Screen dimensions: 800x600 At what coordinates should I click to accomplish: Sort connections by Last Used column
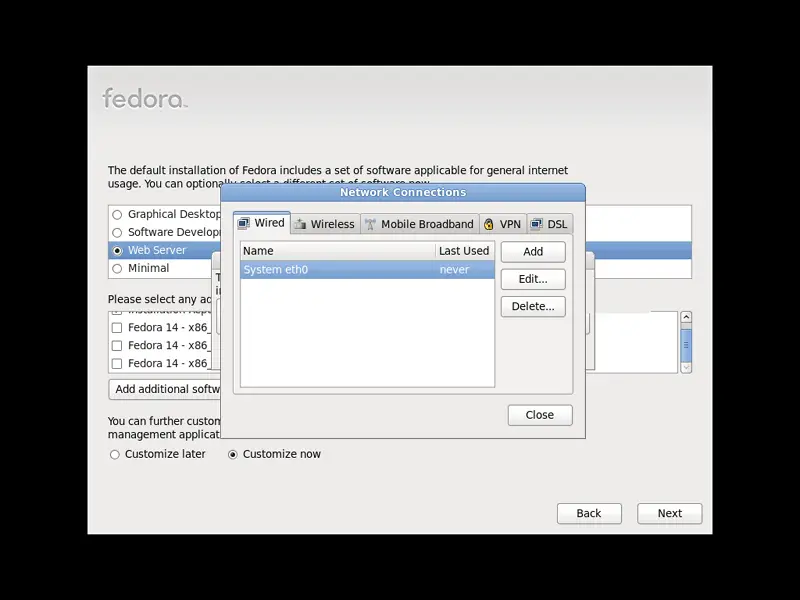point(464,251)
